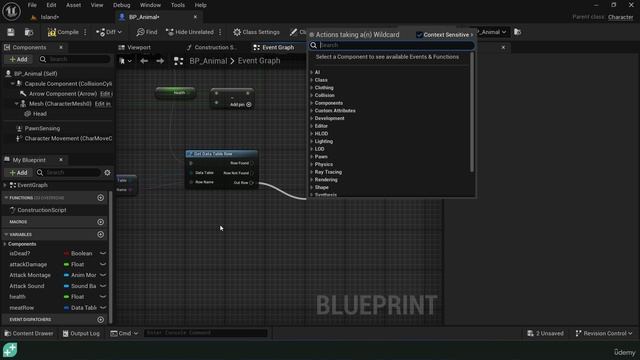640x360 pixels.
Task: Click the Unreal Engine logo icon
Action: tap(11, 11)
